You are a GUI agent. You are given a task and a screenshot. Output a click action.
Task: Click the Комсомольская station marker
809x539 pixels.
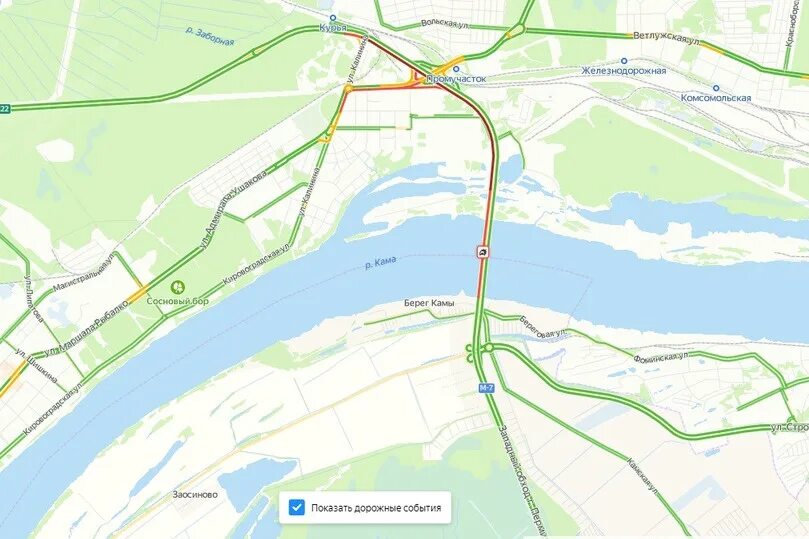point(716,88)
